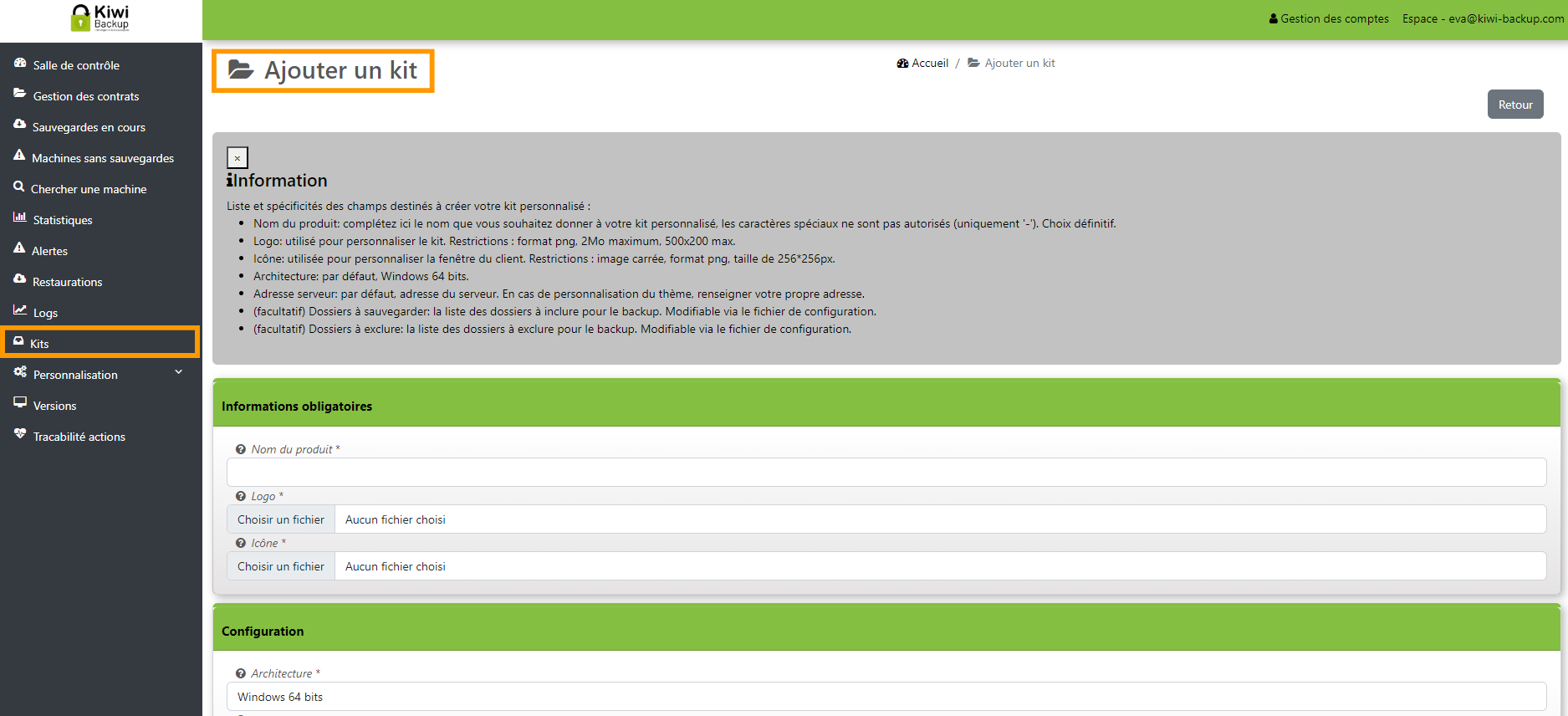Screen dimensions: 1568x716
Task: Click the Machines sans sauvegardes warning icon
Action: (19, 155)
